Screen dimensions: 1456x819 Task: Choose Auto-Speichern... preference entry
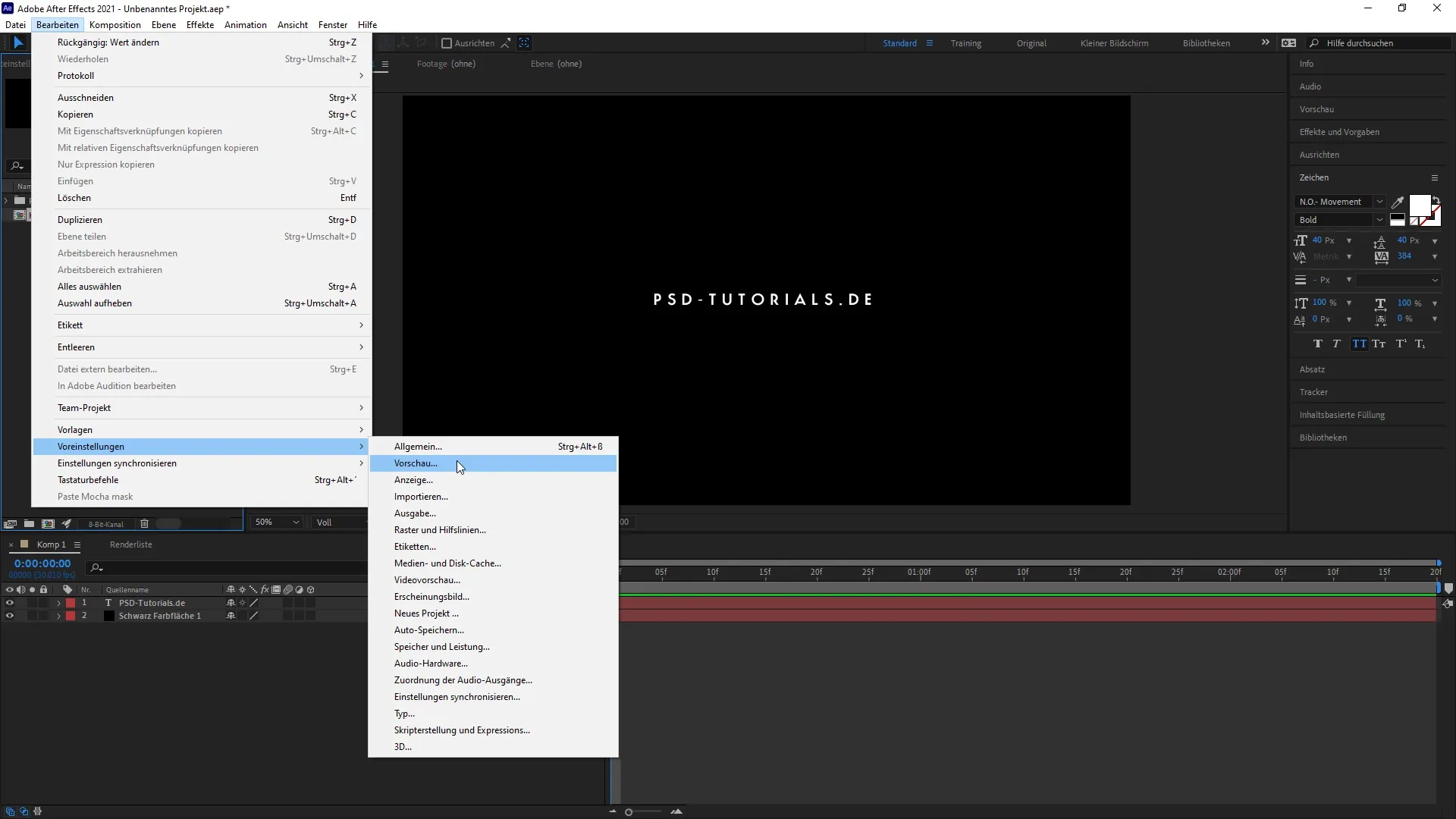click(493, 630)
